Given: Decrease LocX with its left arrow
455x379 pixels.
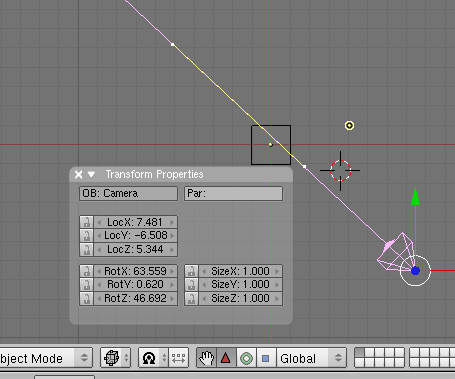Looking at the screenshot, I should (x=99, y=222).
